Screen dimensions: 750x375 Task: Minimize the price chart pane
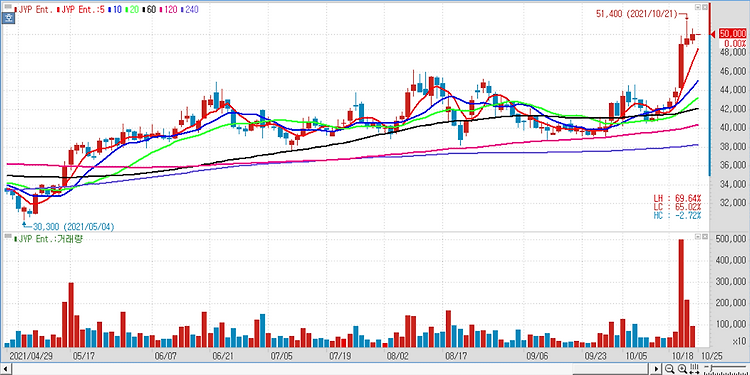697,7
